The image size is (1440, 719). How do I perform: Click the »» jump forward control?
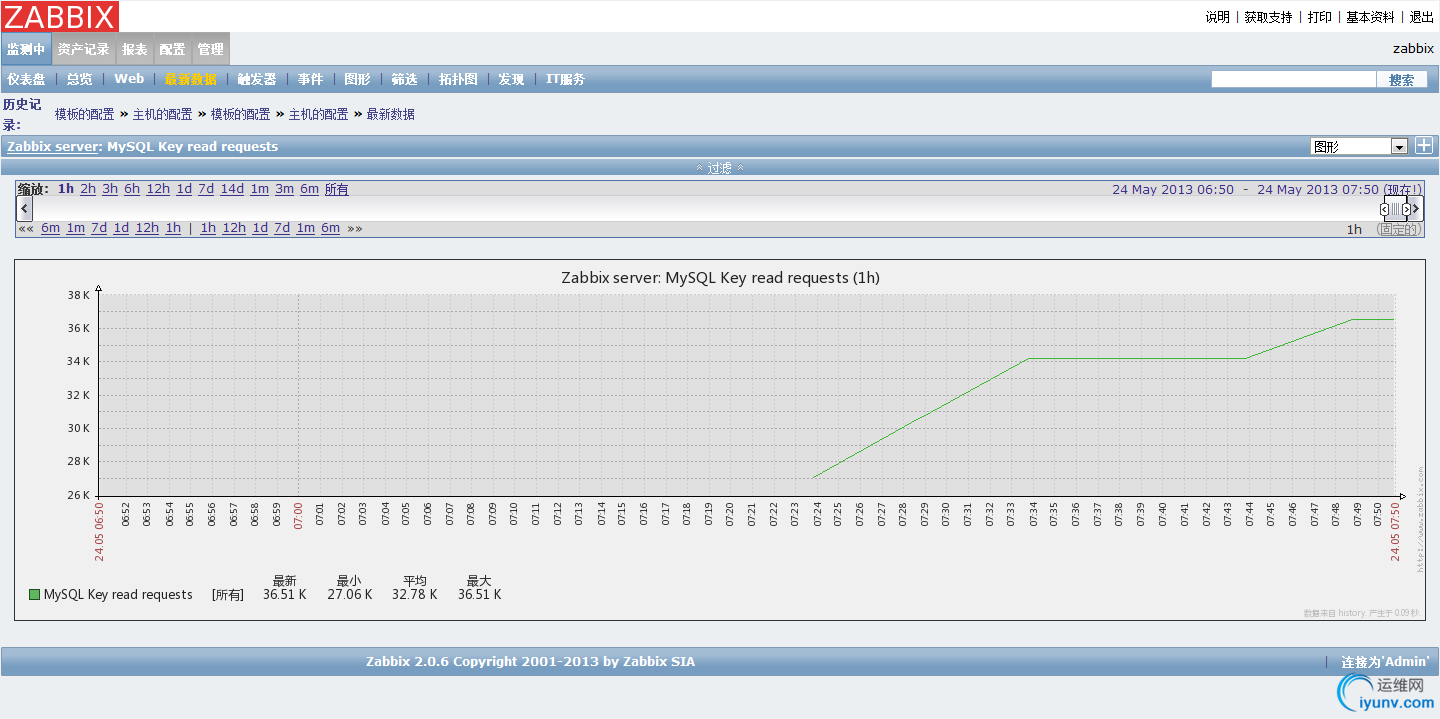[x=355, y=228]
